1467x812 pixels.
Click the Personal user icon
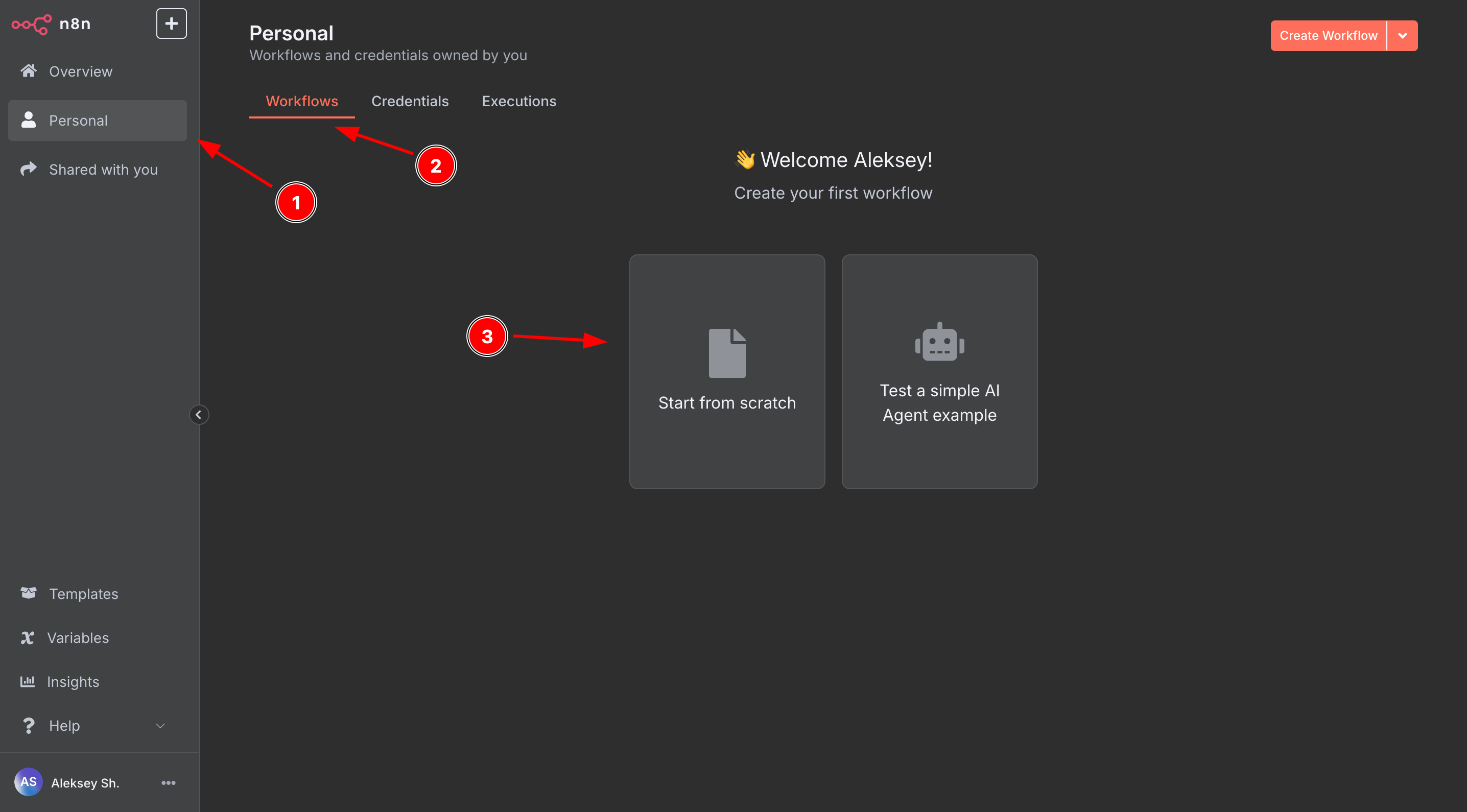pyautogui.click(x=29, y=120)
